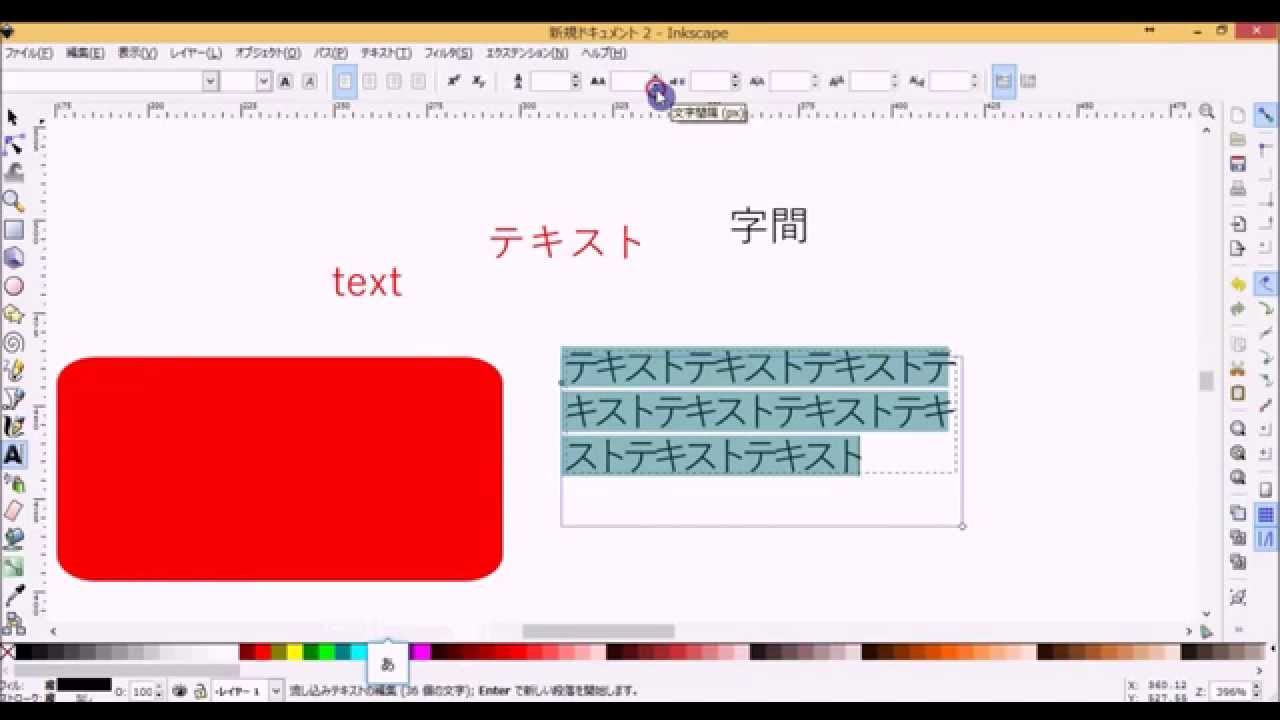The image size is (1280, 720).
Task: Open the レイヤー(L) menu
Action: click(x=195, y=53)
